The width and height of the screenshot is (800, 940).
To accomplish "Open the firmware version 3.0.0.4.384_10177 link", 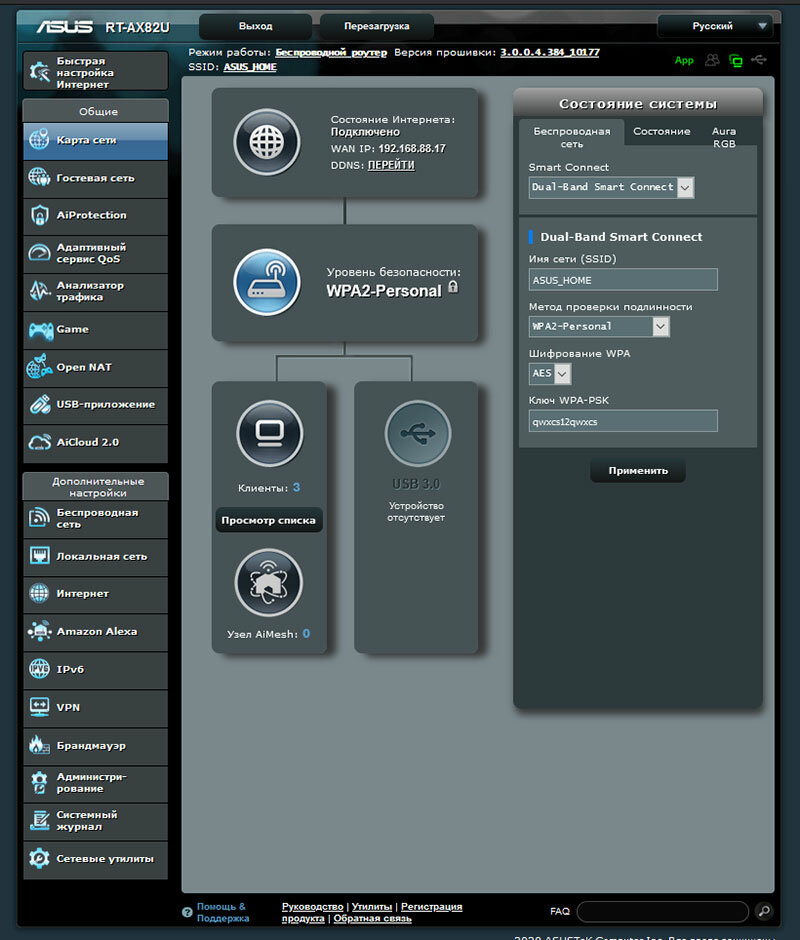I will [550, 52].
